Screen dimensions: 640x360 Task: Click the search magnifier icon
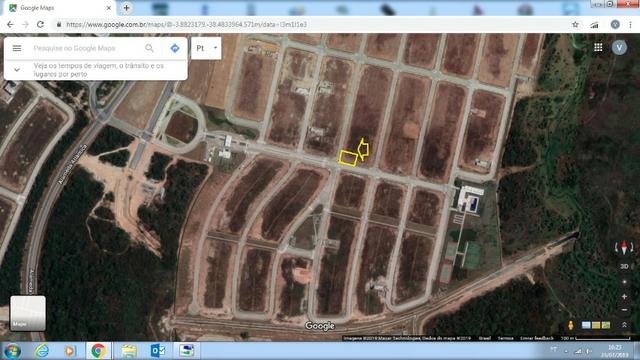point(149,48)
